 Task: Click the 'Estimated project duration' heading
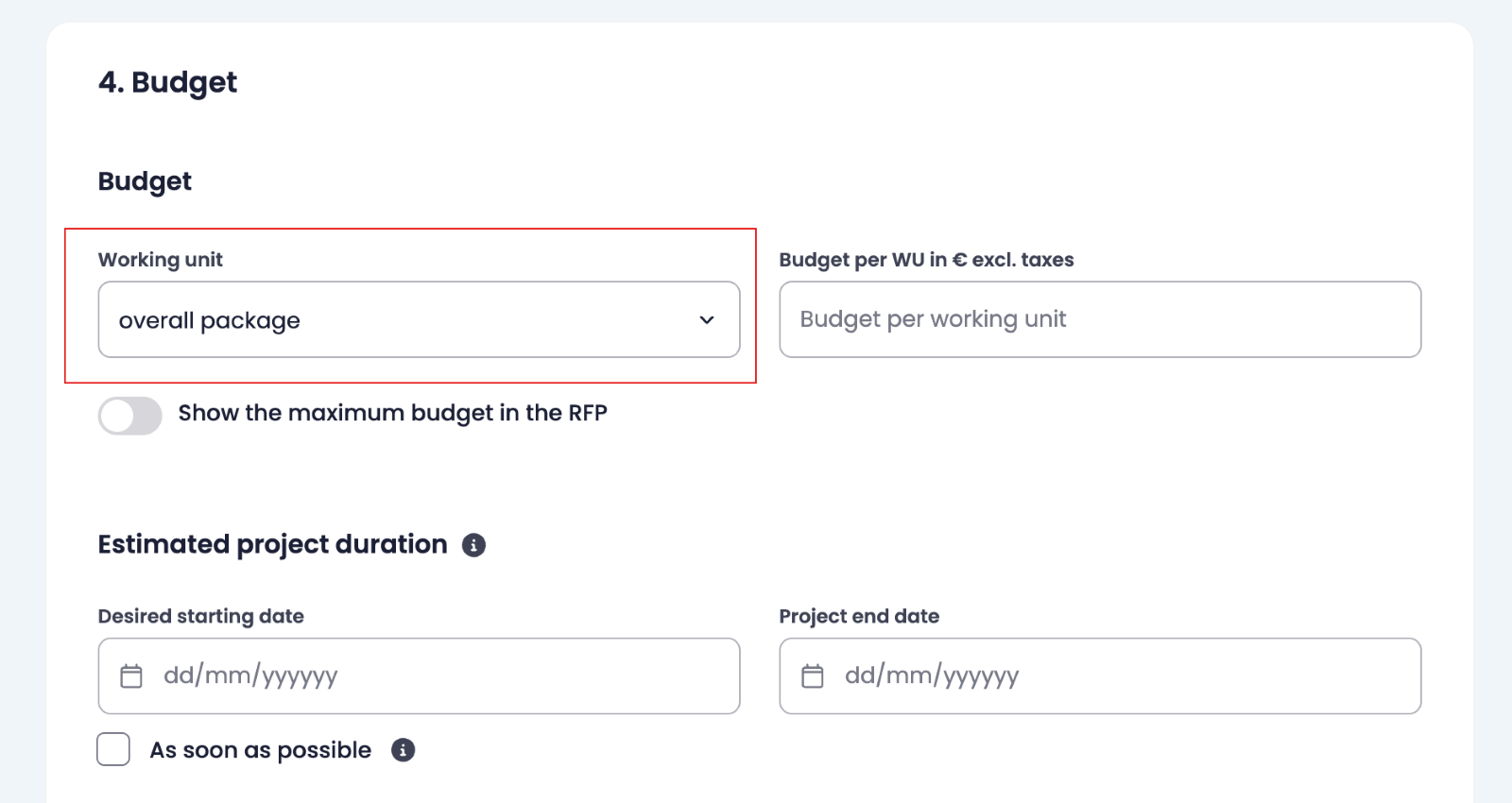[x=273, y=545]
